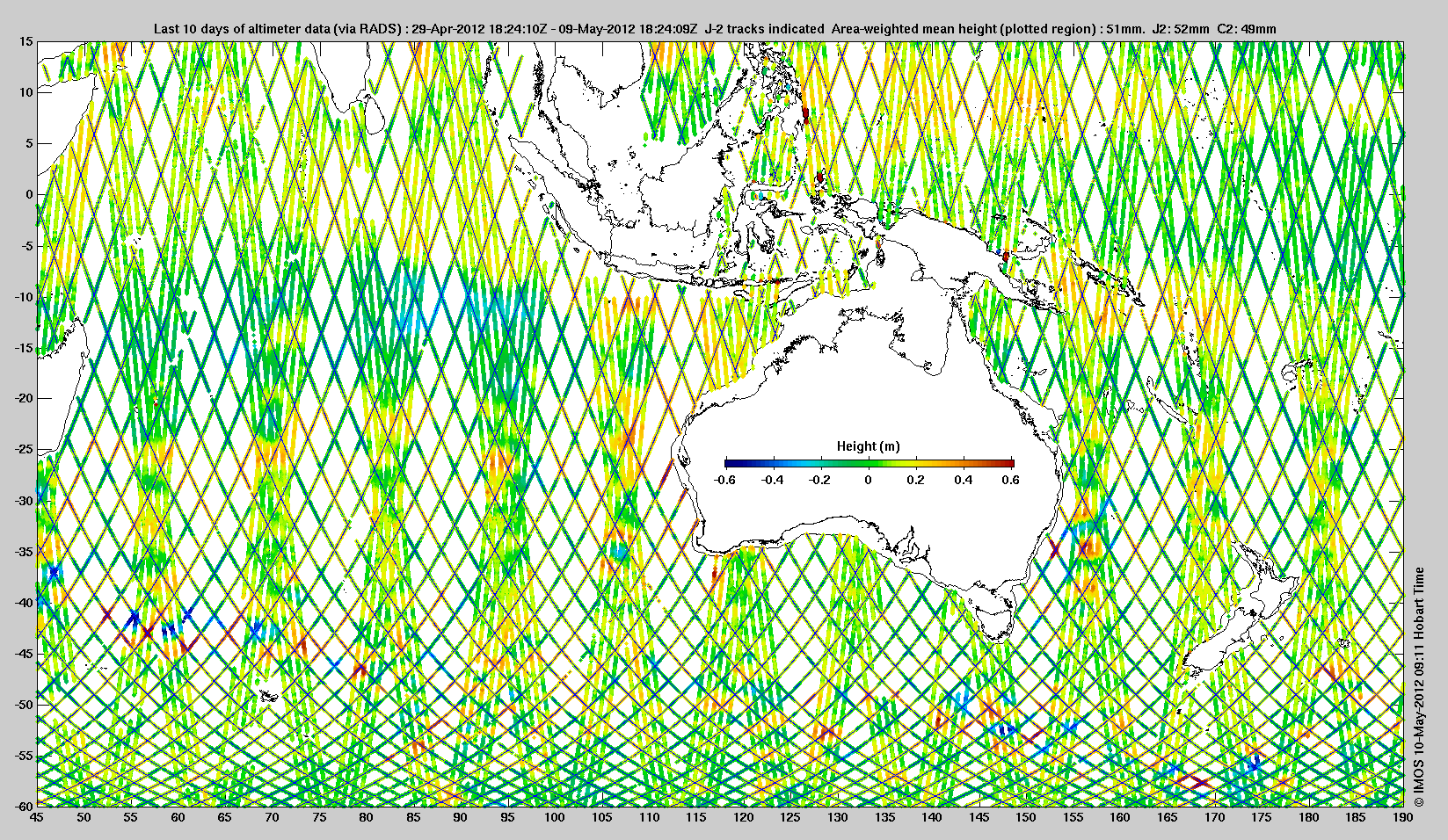Click latitude label 10 on y-axis

tap(26, 92)
